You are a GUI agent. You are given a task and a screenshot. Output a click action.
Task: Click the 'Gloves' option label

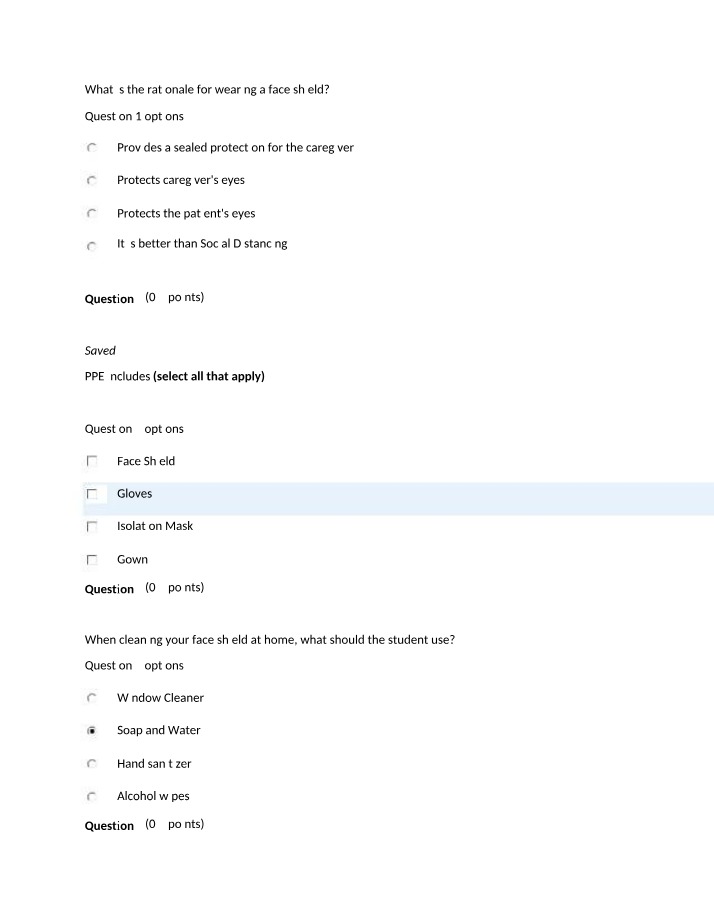[135, 494]
